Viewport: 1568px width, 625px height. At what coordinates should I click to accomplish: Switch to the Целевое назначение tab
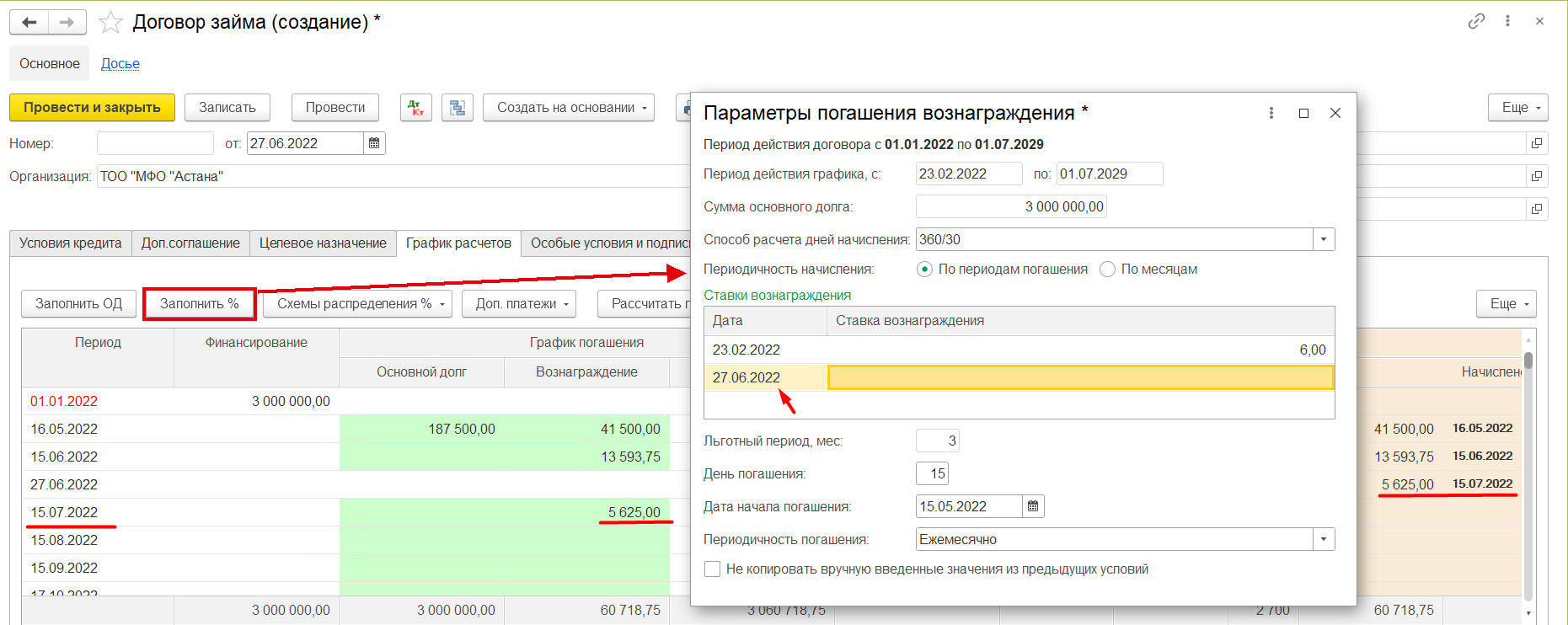323,243
